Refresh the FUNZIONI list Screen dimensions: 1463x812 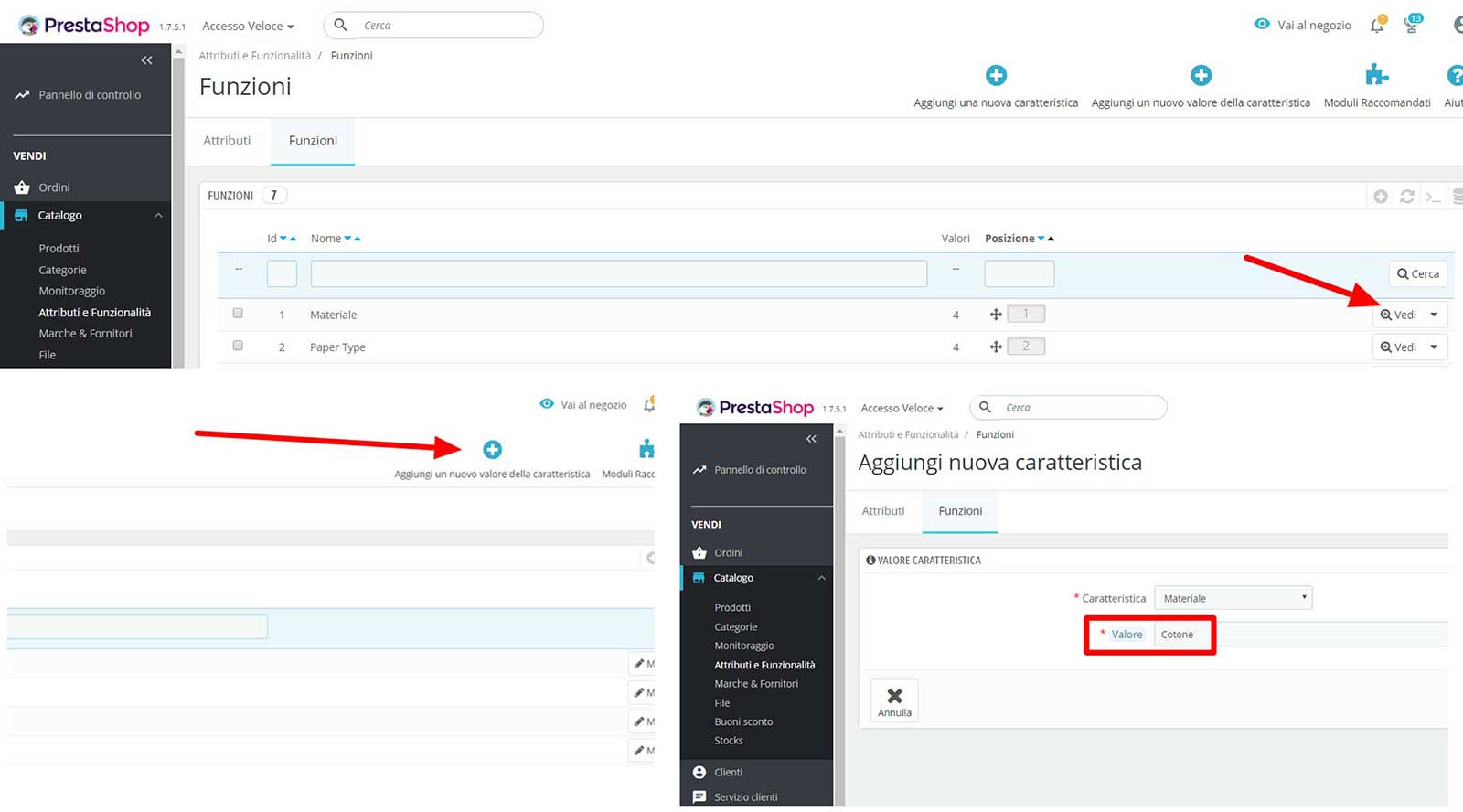[1407, 197]
